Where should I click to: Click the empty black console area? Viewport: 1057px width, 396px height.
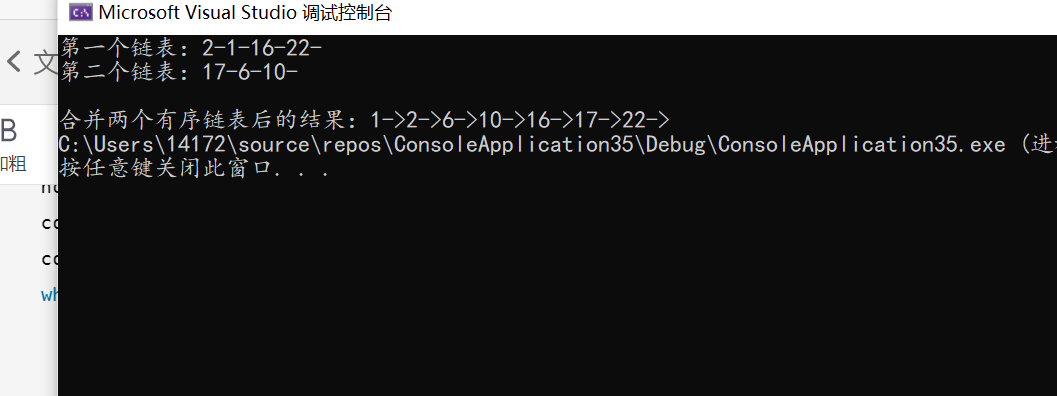tap(557, 290)
